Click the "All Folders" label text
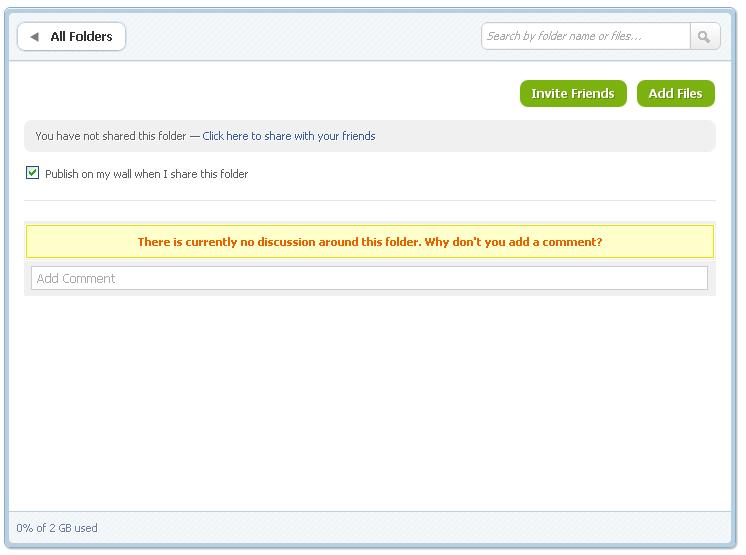The image size is (746, 555). coord(81,37)
